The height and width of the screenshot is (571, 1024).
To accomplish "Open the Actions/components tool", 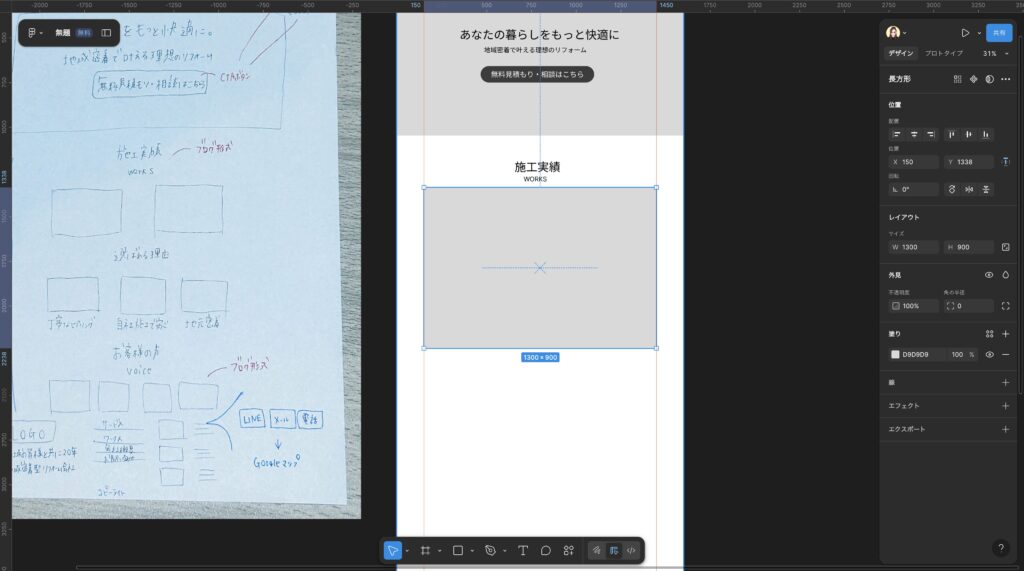I will pyautogui.click(x=569, y=550).
